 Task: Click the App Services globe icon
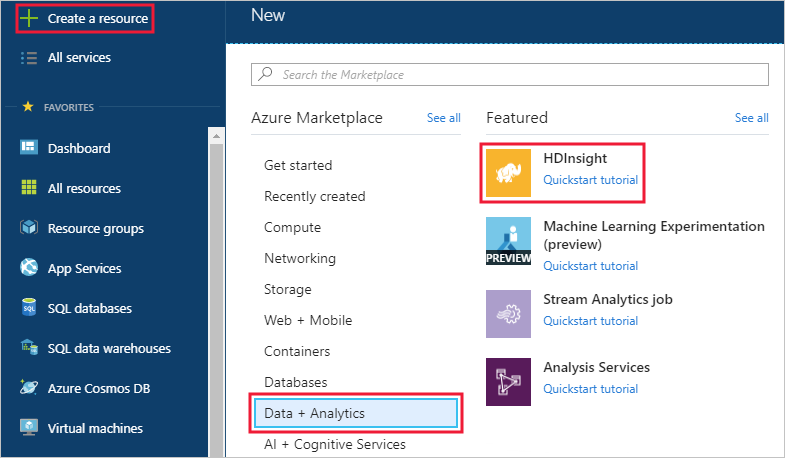point(29,268)
